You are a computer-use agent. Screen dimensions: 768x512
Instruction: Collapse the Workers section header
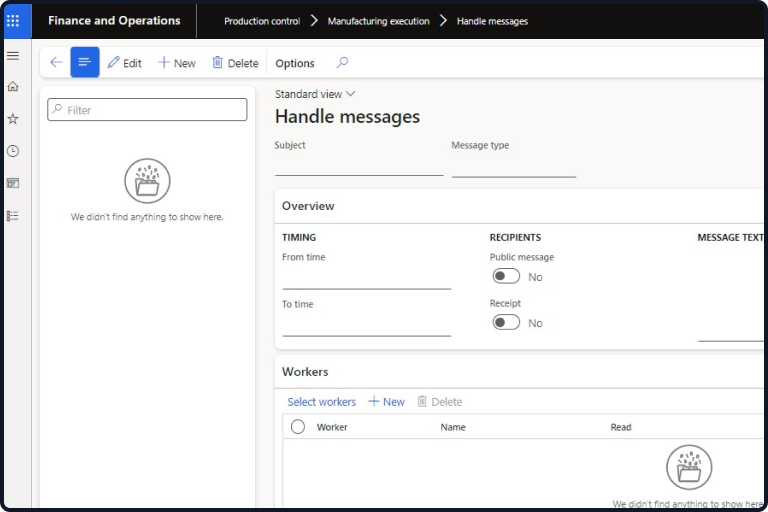point(519,372)
